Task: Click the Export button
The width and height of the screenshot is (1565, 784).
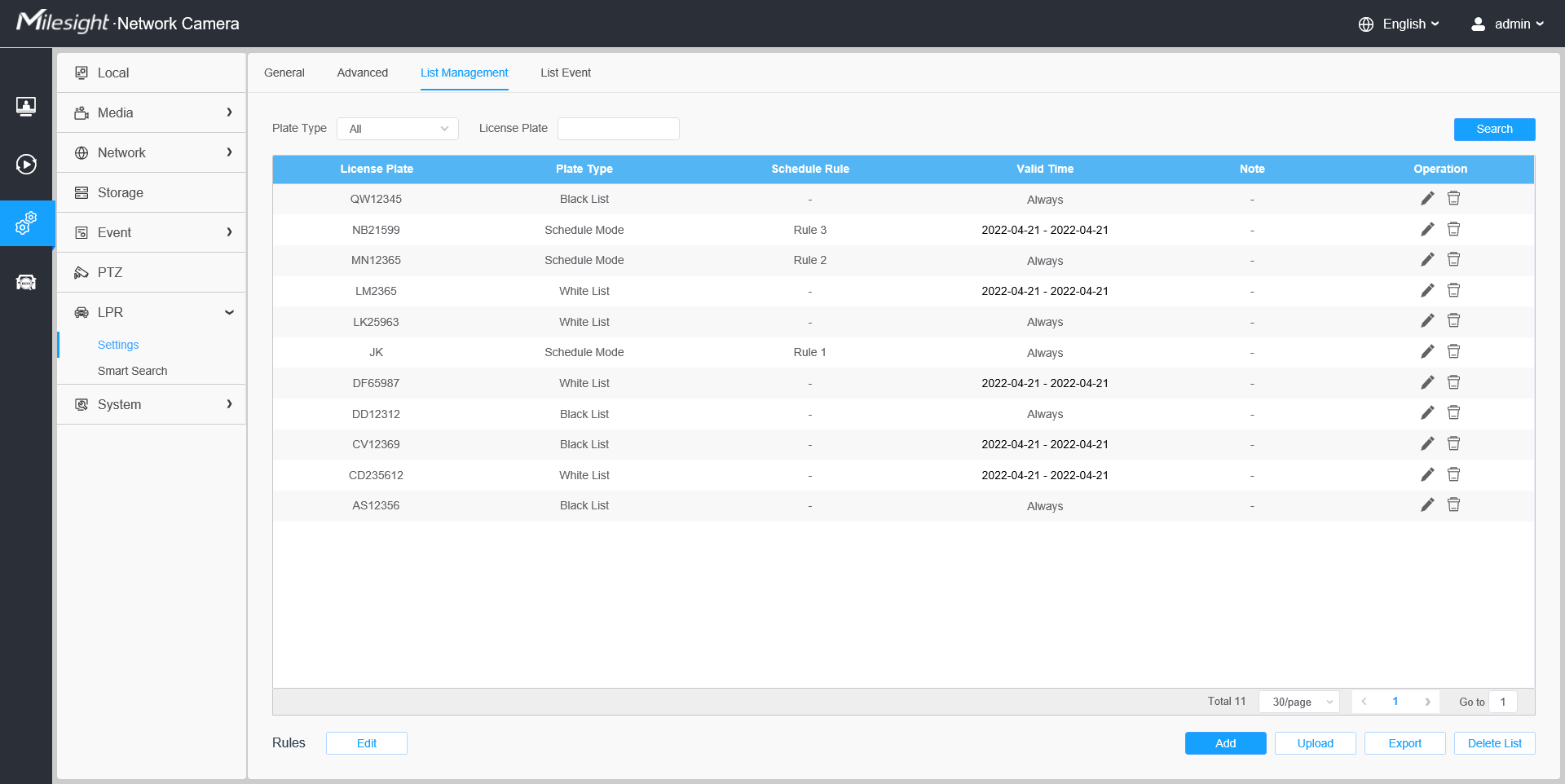Action: point(1404,743)
